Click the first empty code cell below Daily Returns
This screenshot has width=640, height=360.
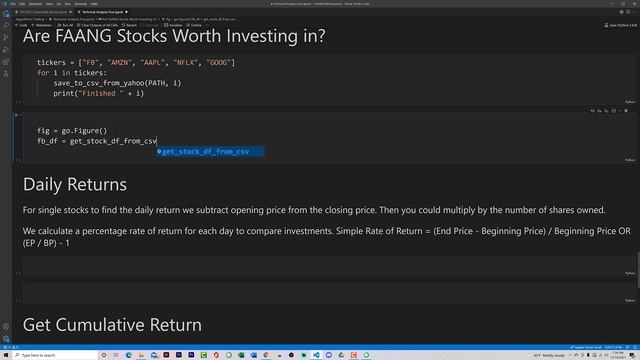click(x=329, y=266)
